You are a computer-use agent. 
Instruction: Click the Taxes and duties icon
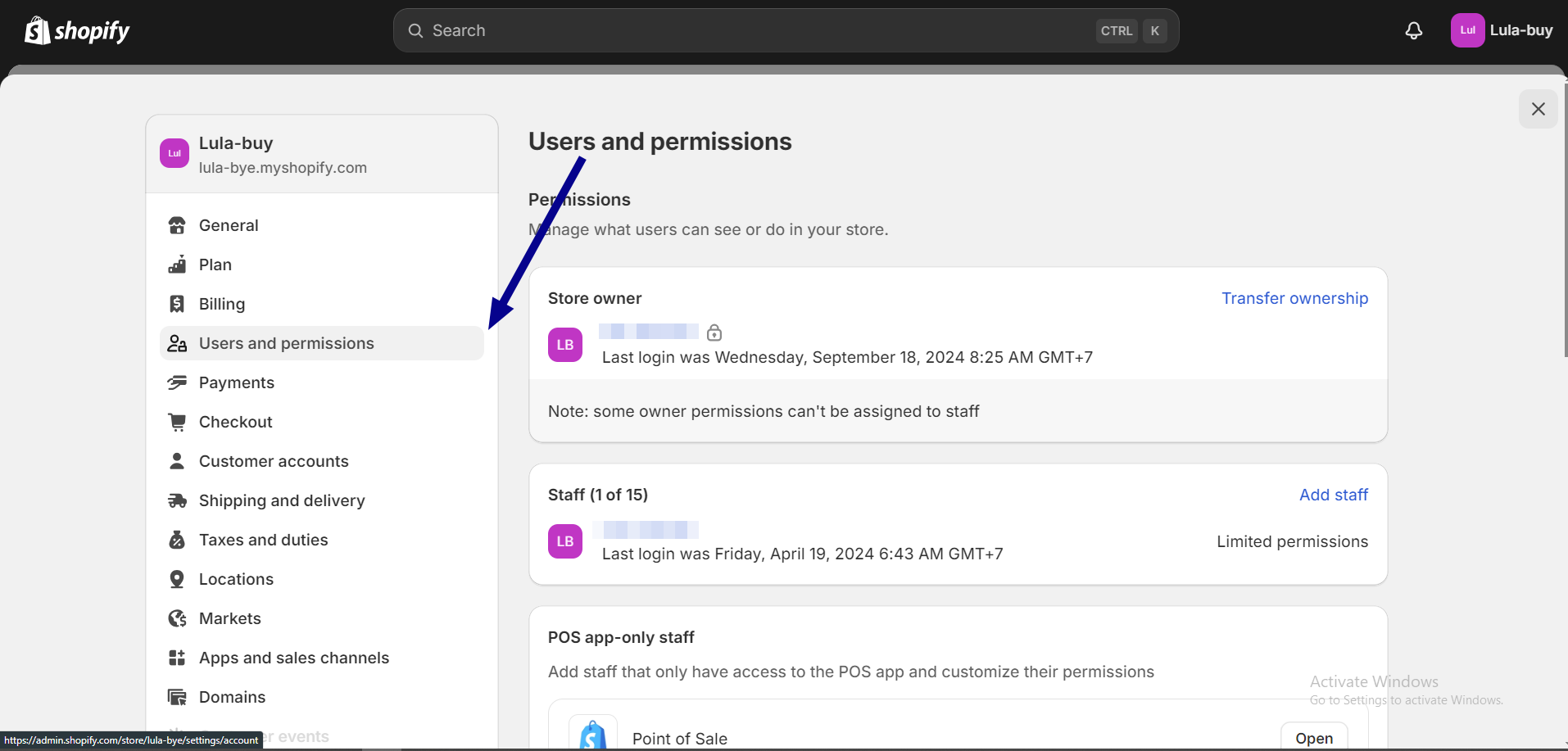(x=177, y=540)
